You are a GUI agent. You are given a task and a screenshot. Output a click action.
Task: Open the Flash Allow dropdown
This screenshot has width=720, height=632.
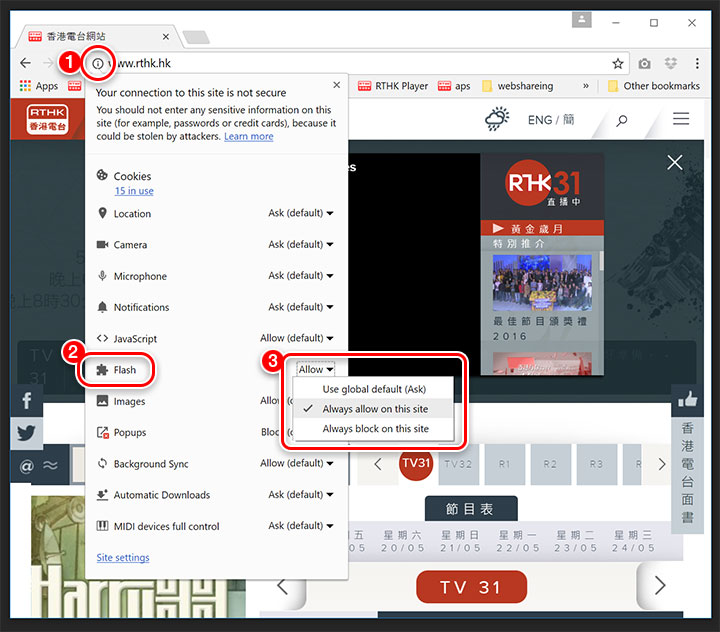(x=316, y=369)
